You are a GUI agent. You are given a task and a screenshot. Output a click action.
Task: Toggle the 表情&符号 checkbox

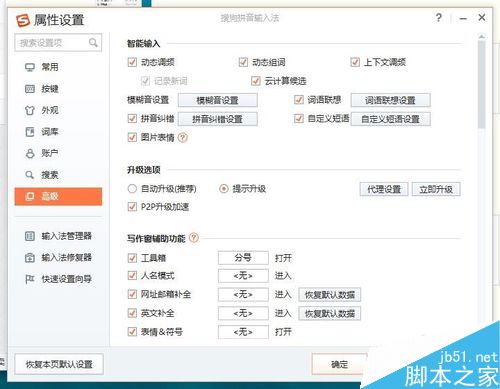[132, 332]
